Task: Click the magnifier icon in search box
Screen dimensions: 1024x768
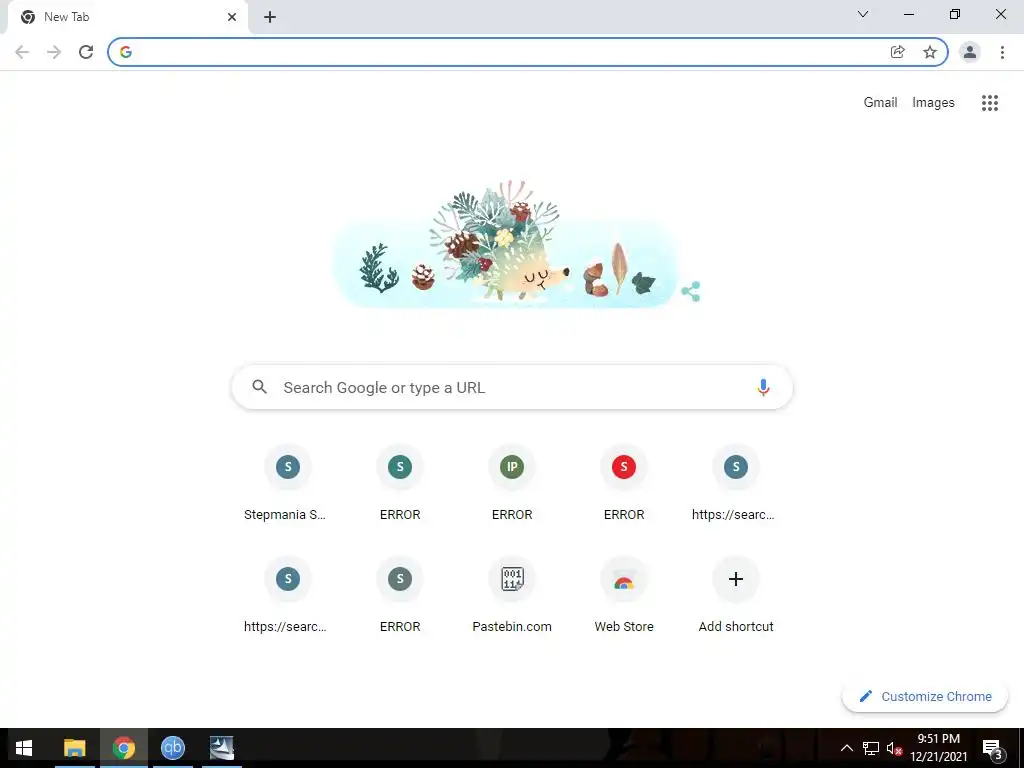Action: point(259,387)
